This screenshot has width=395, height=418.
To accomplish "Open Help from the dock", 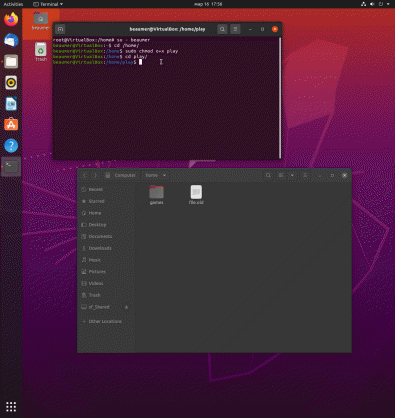I will click(11, 146).
